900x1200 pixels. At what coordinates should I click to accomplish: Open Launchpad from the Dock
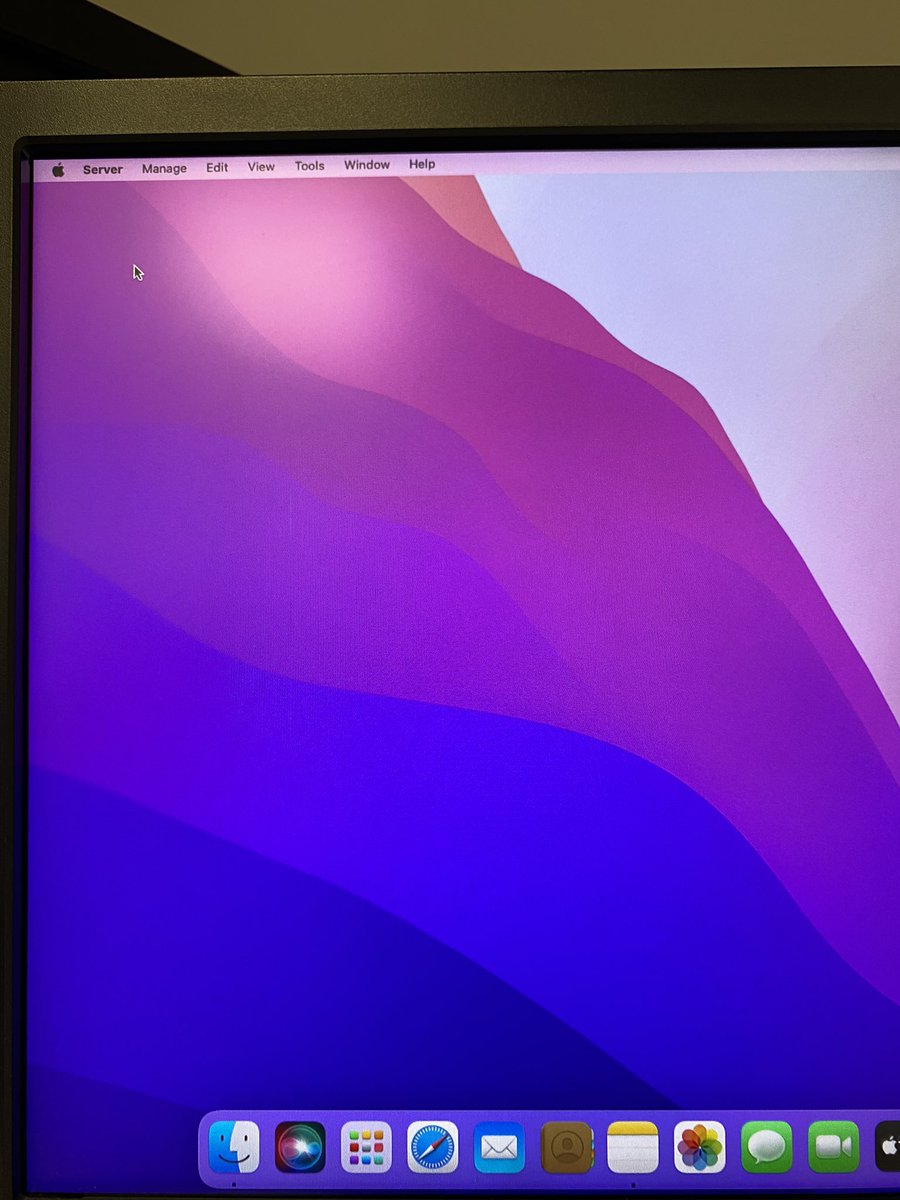(366, 1147)
